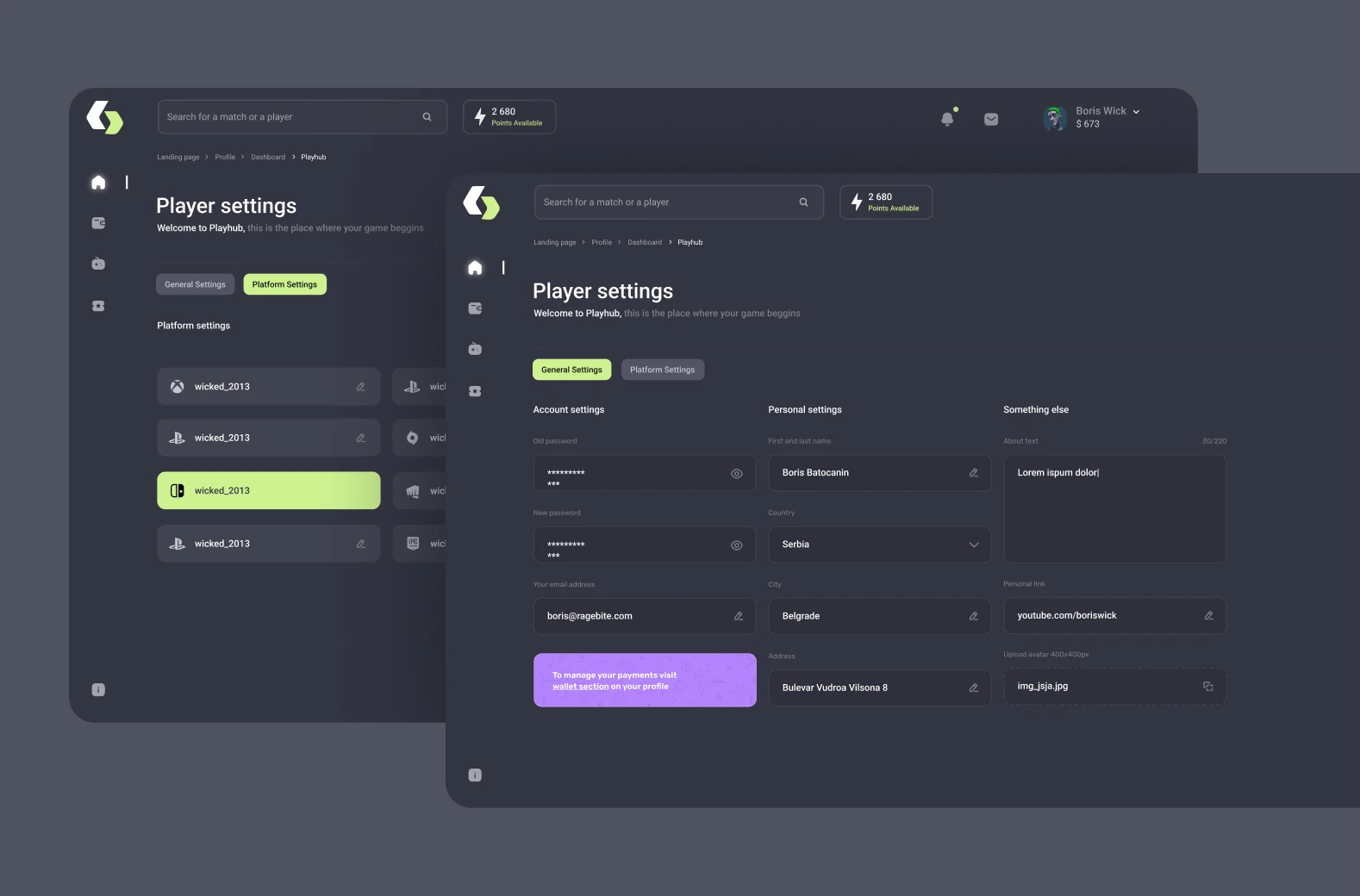
Task: Click info icon in back window sidebar
Action: tap(98, 690)
